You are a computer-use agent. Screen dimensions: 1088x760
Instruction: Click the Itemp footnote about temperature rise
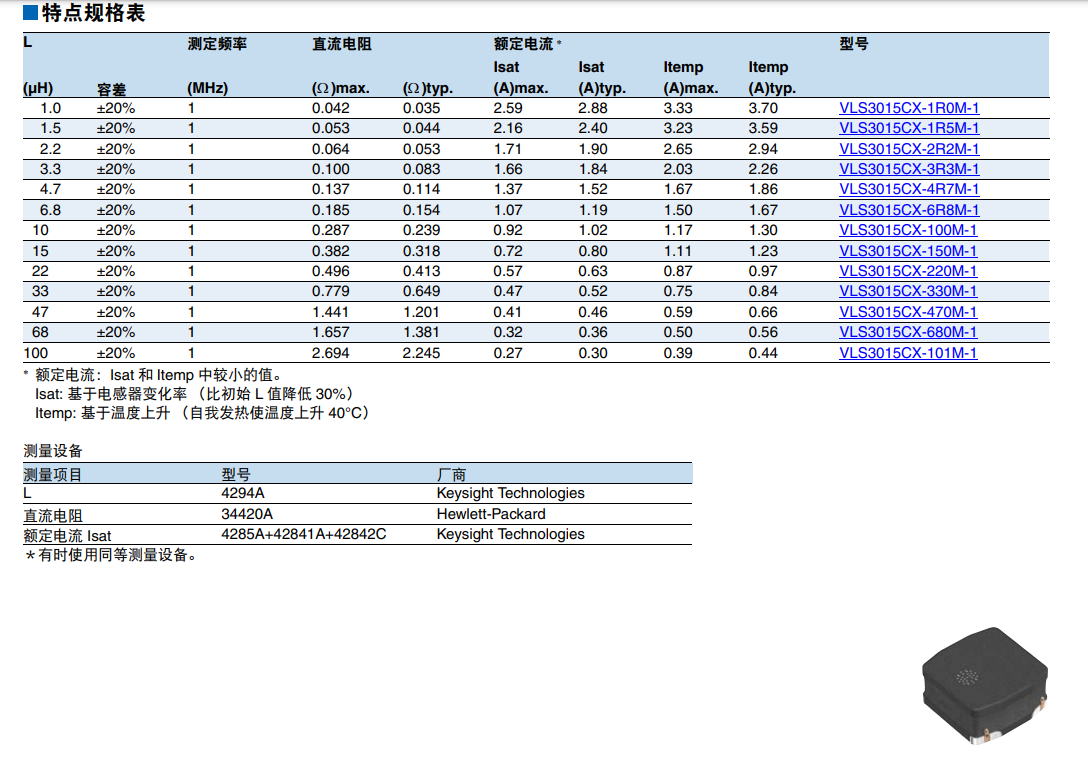pyautogui.click(x=205, y=413)
